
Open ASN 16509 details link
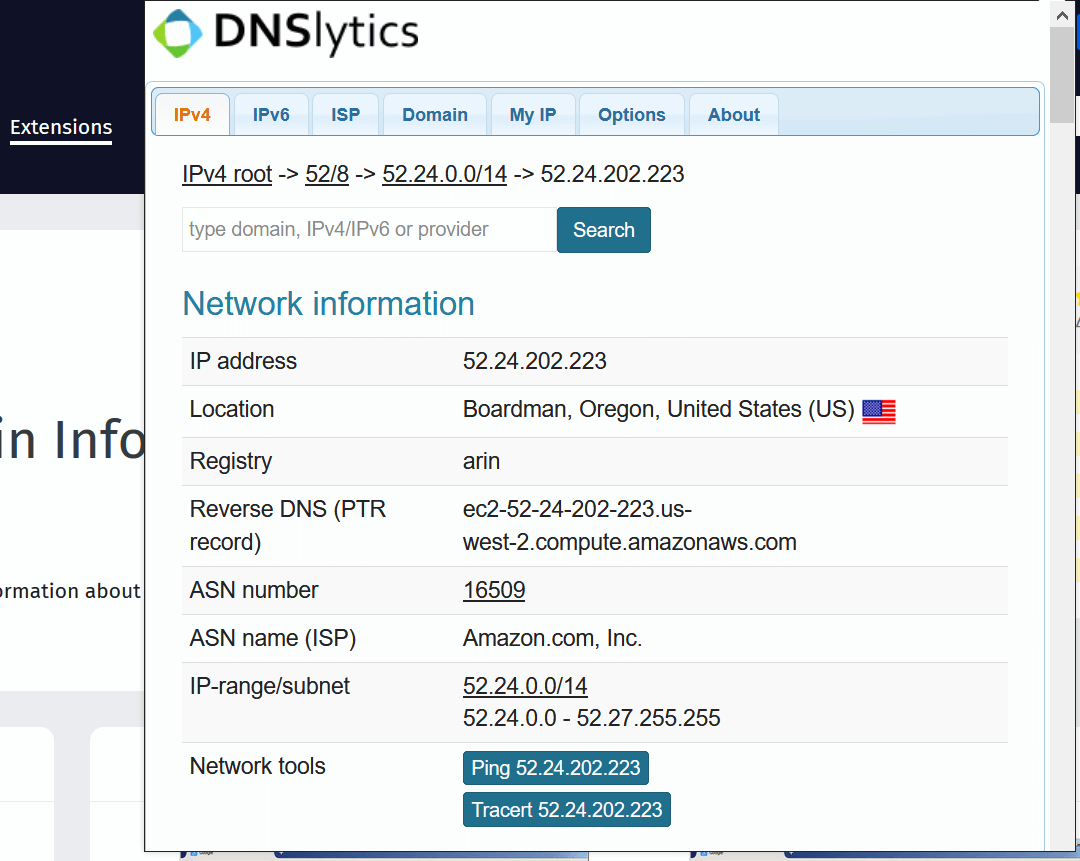point(493,590)
